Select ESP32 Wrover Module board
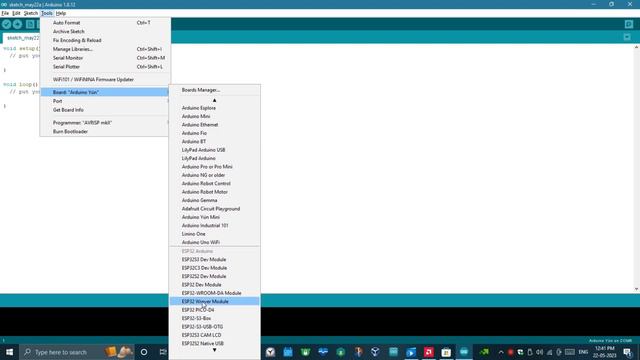The width and height of the screenshot is (640, 360). 215,301
